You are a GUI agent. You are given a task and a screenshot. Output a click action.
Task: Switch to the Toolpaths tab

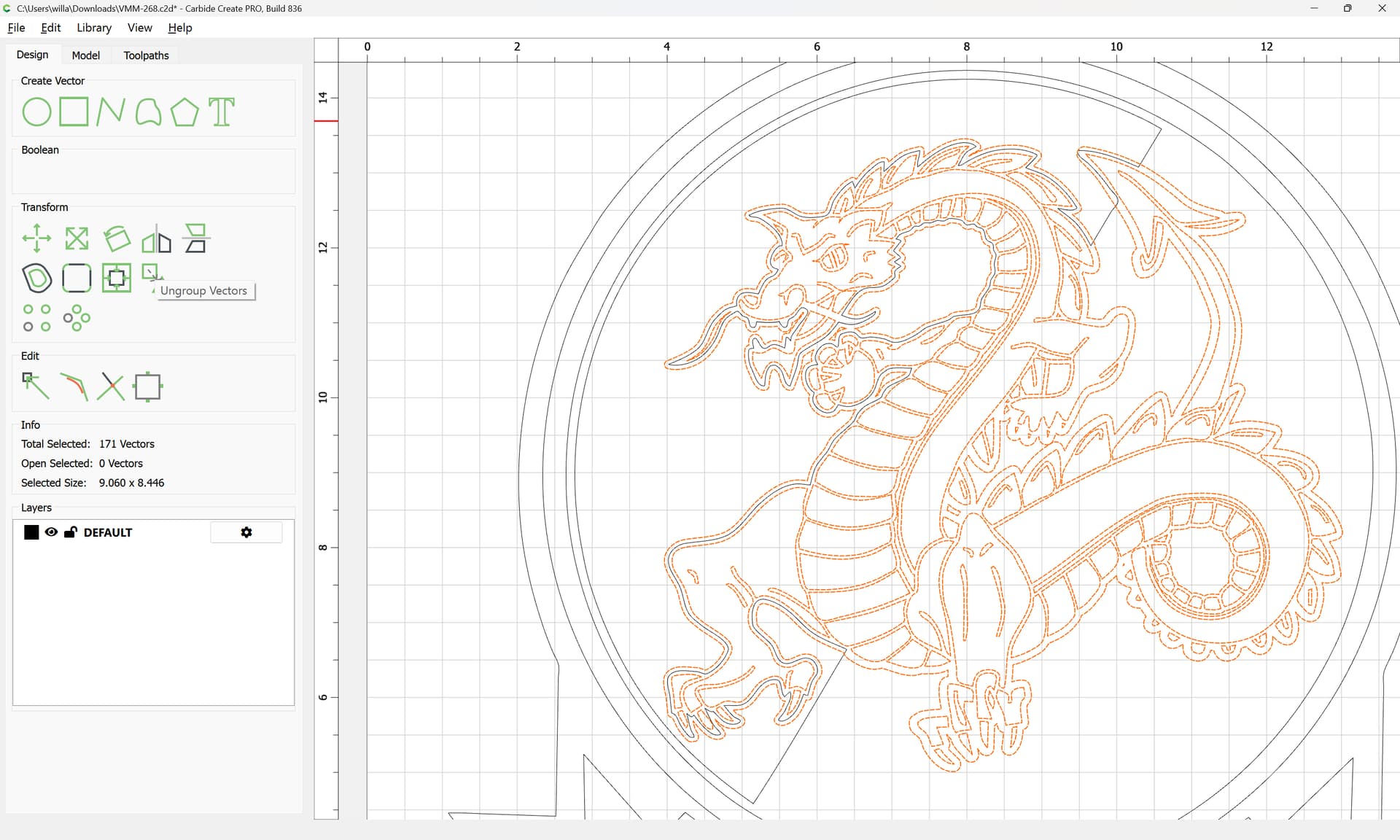coord(146,55)
